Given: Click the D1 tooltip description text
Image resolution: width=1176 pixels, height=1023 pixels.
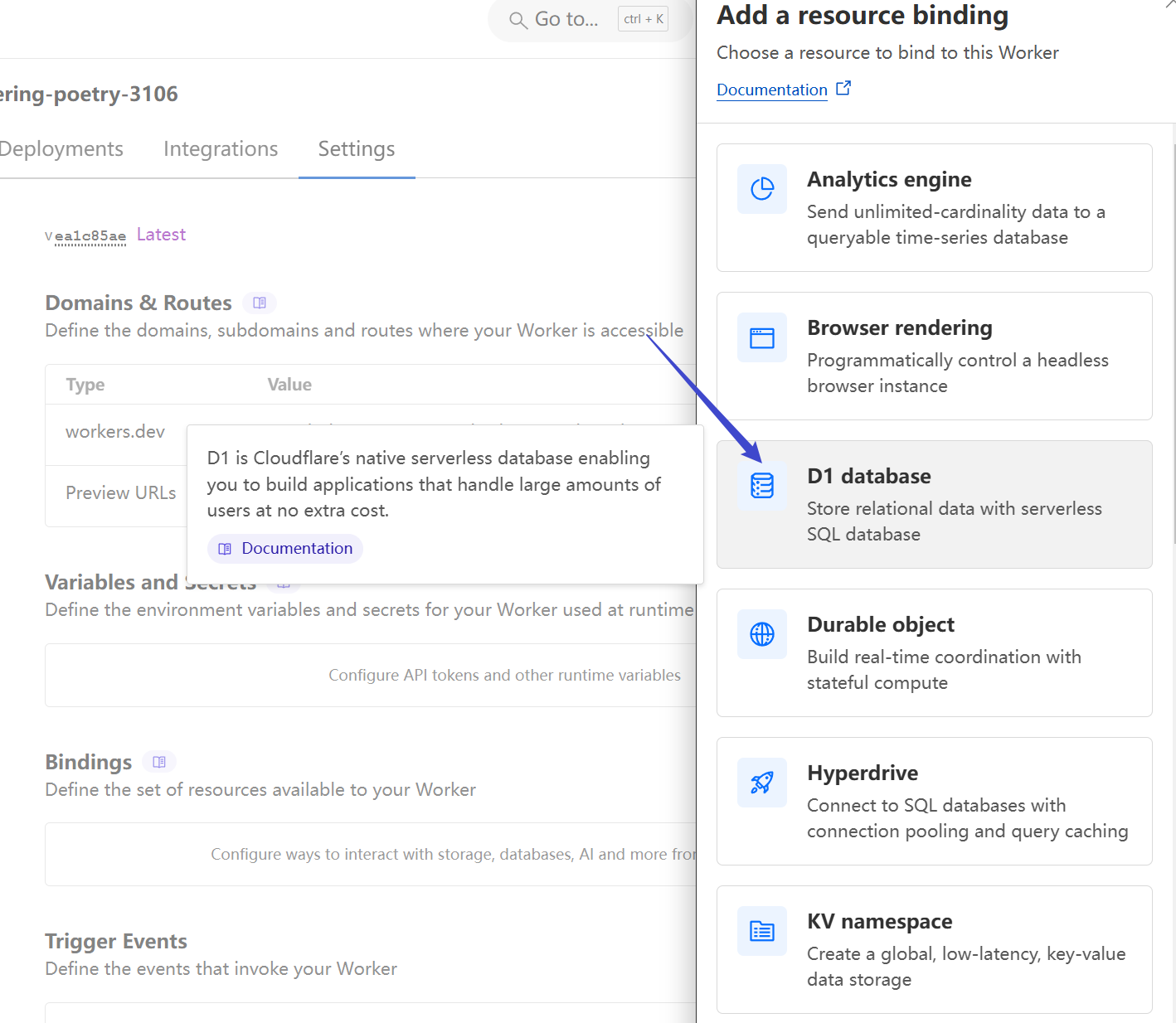Looking at the screenshot, I should tap(434, 484).
